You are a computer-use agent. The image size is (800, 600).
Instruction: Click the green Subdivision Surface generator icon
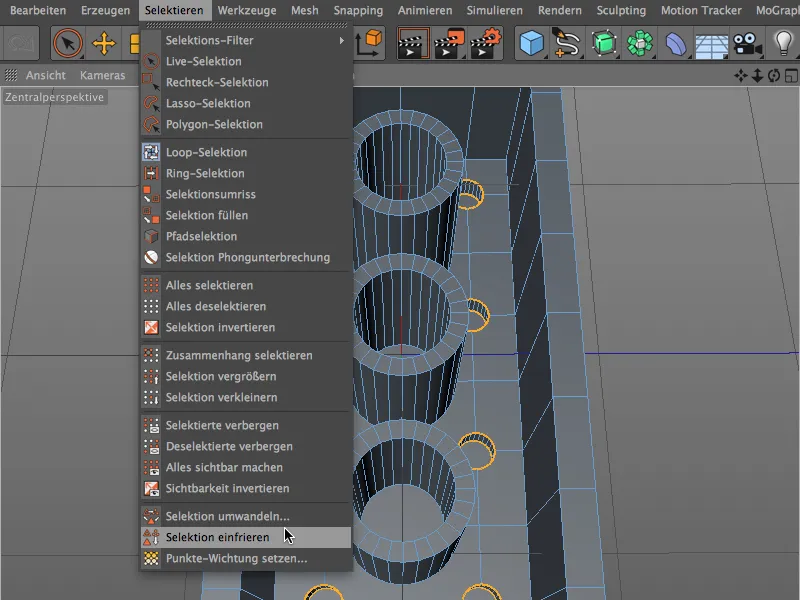[604, 43]
